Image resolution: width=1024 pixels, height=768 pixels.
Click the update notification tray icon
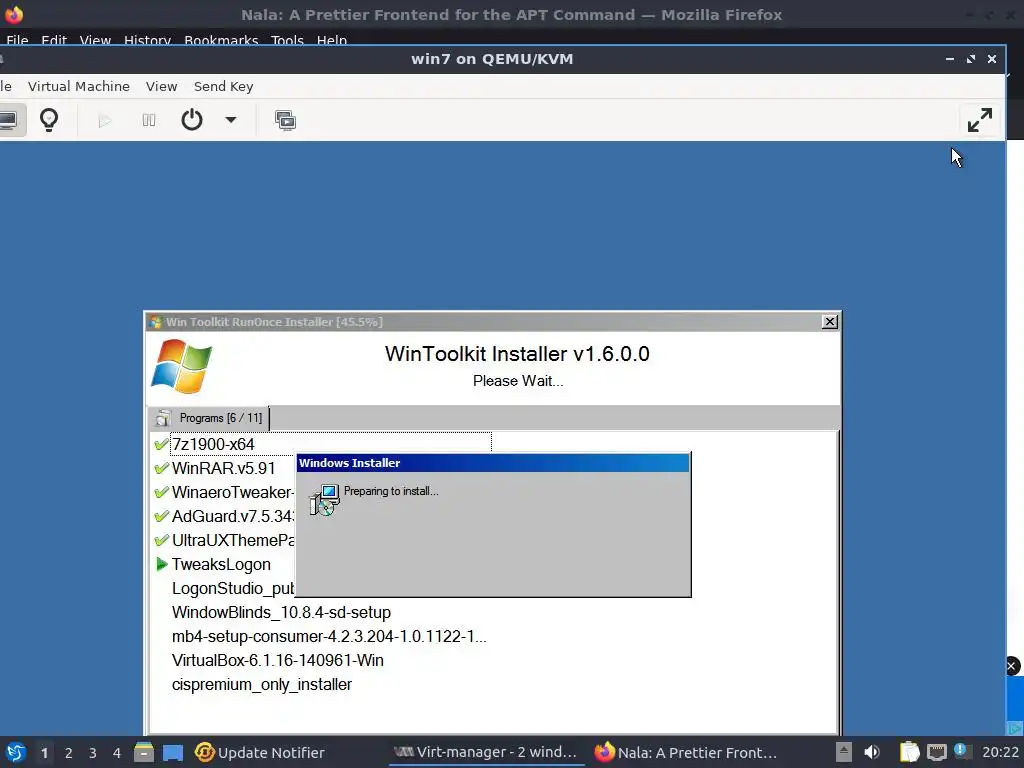(961, 750)
